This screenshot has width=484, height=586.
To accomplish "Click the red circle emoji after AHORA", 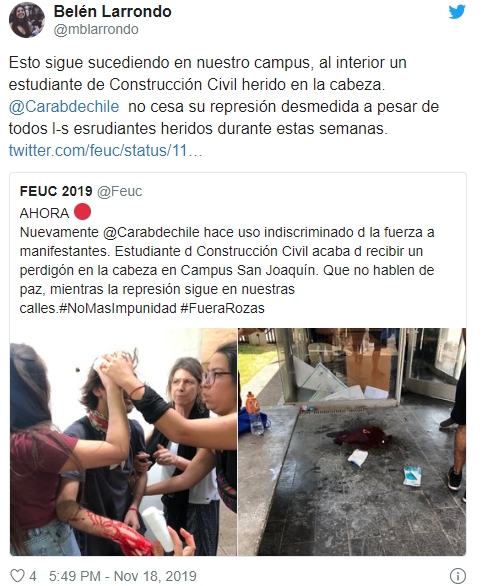I will [82, 212].
